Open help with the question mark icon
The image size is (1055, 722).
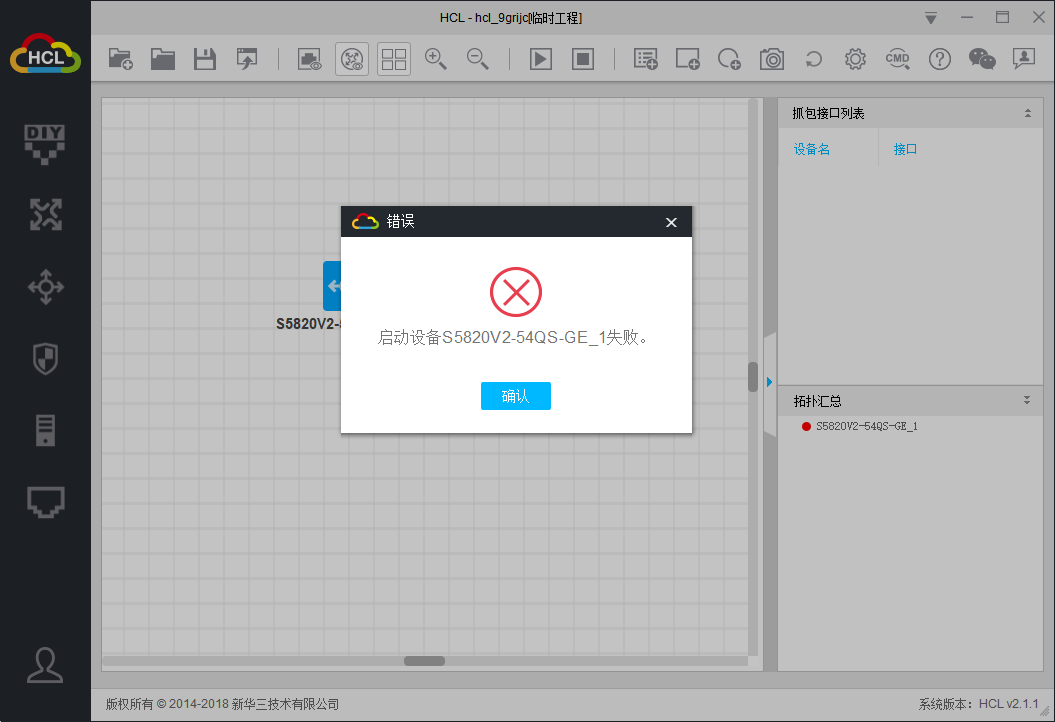click(x=939, y=59)
